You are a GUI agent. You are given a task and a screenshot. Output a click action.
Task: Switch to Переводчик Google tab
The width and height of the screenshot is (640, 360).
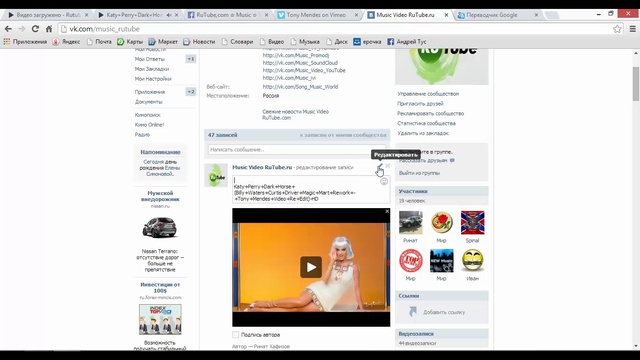(x=492, y=15)
